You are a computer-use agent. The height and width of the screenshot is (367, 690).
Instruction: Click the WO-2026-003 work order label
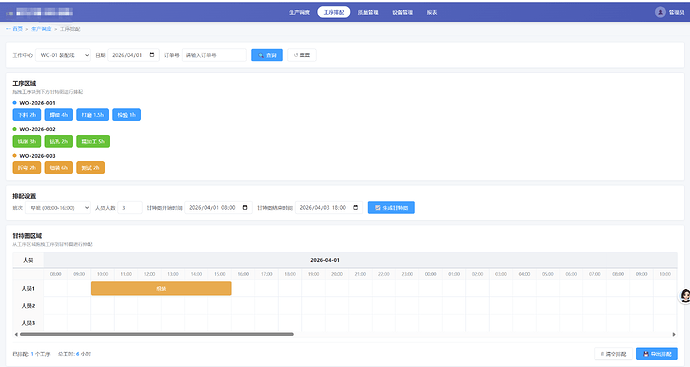point(37,156)
